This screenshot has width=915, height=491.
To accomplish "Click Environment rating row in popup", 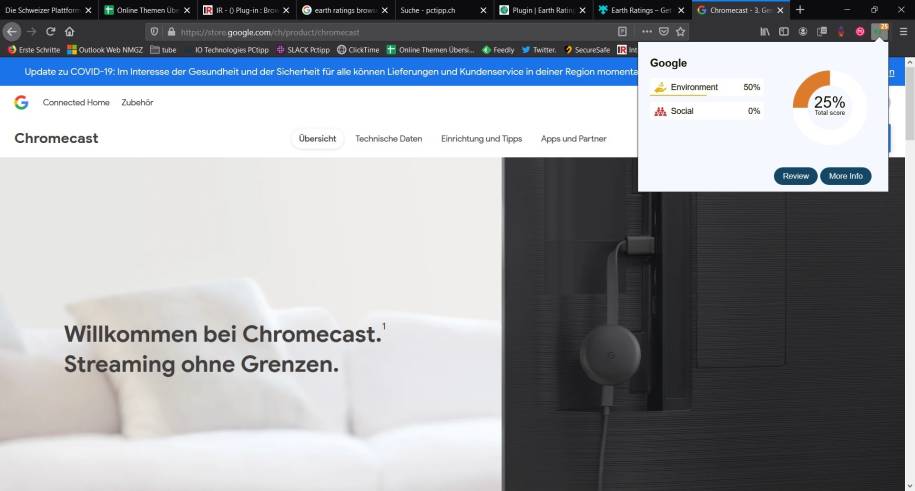I will [x=707, y=87].
